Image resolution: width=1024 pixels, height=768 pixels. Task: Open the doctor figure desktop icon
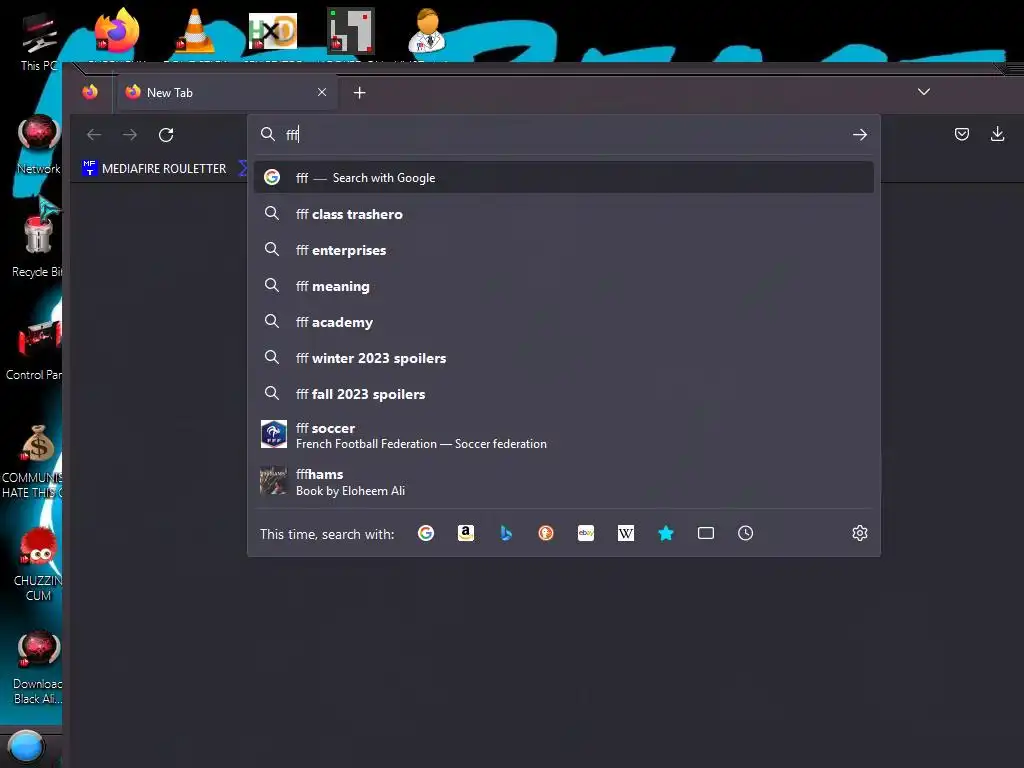coord(427,31)
